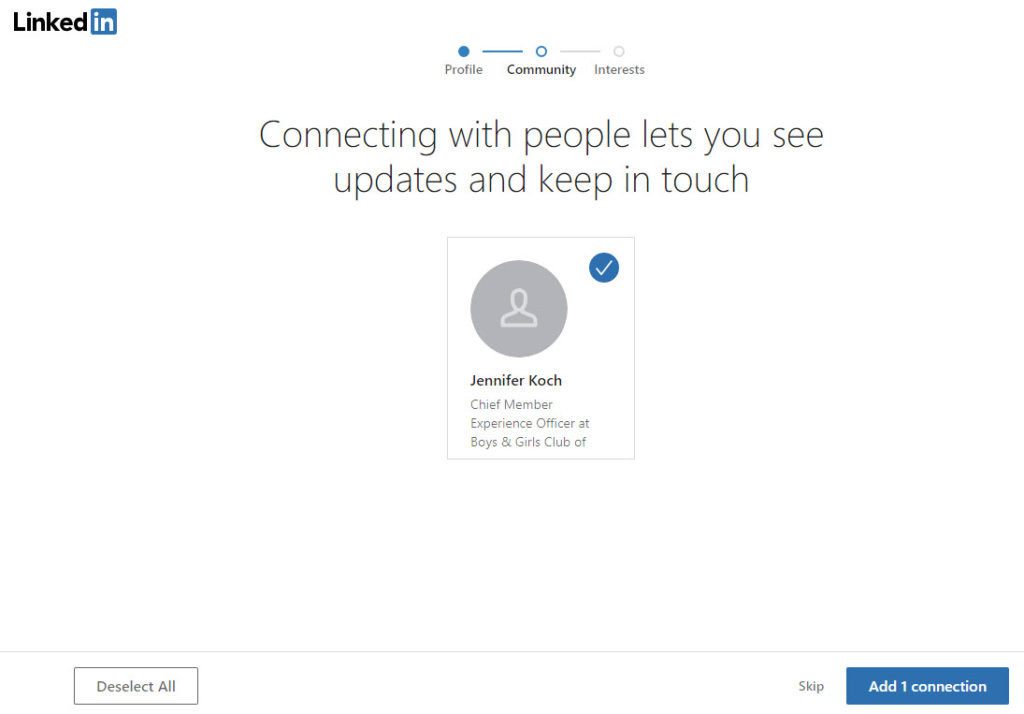Go to the Profile step
The image size is (1024, 714).
coord(463,69)
